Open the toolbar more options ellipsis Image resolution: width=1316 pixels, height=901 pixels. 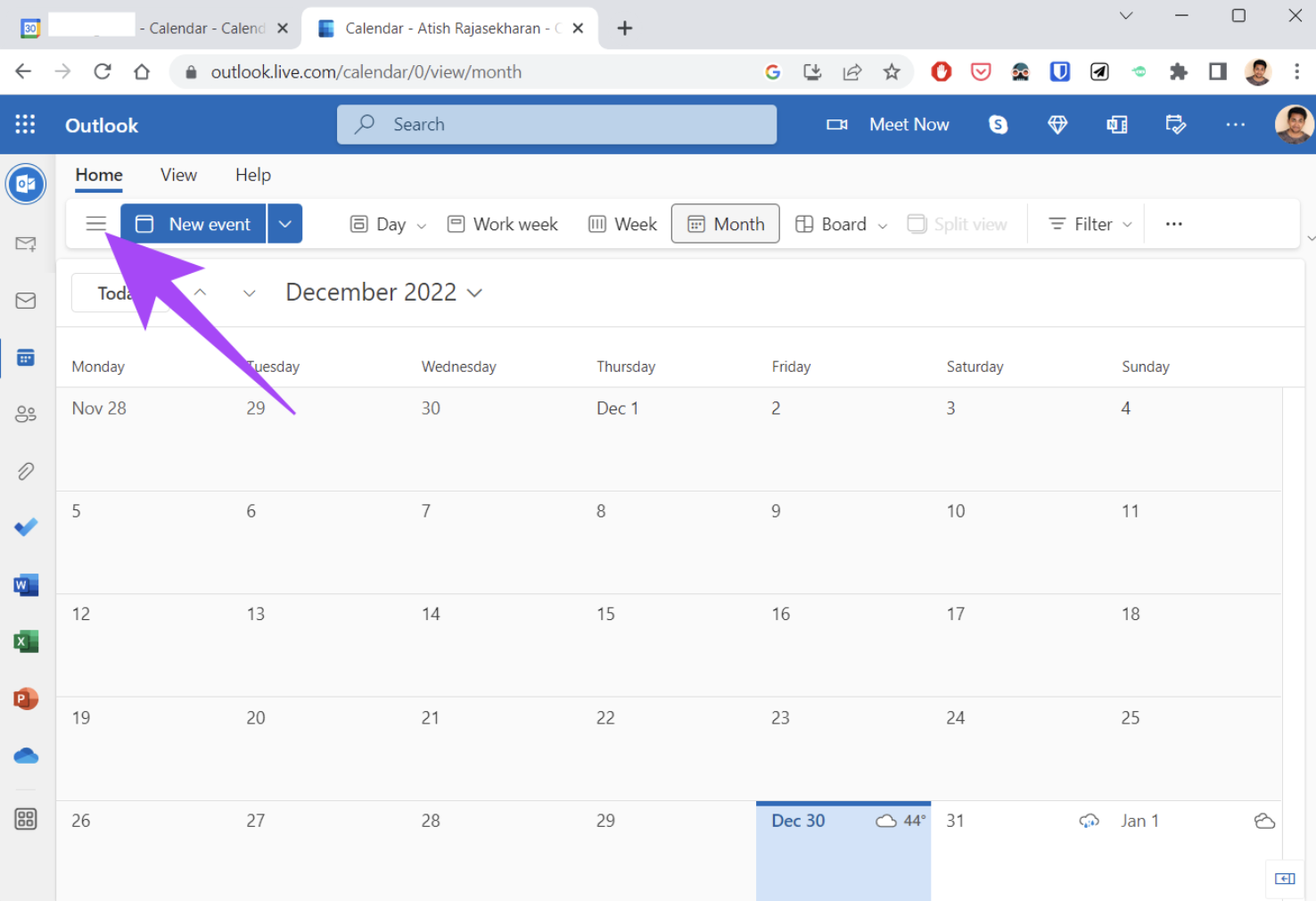[x=1174, y=224]
